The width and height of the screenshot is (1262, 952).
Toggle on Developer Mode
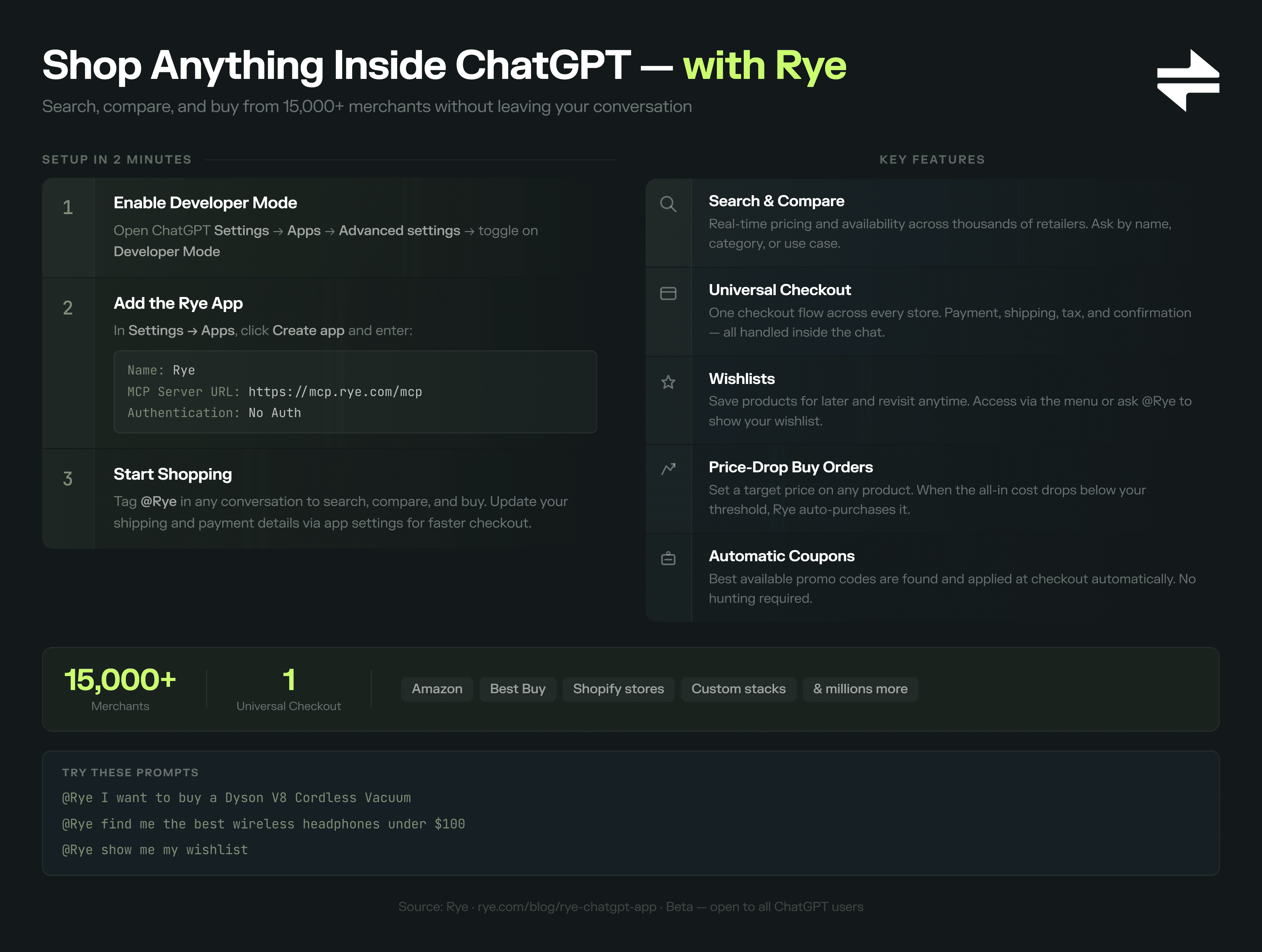click(167, 251)
